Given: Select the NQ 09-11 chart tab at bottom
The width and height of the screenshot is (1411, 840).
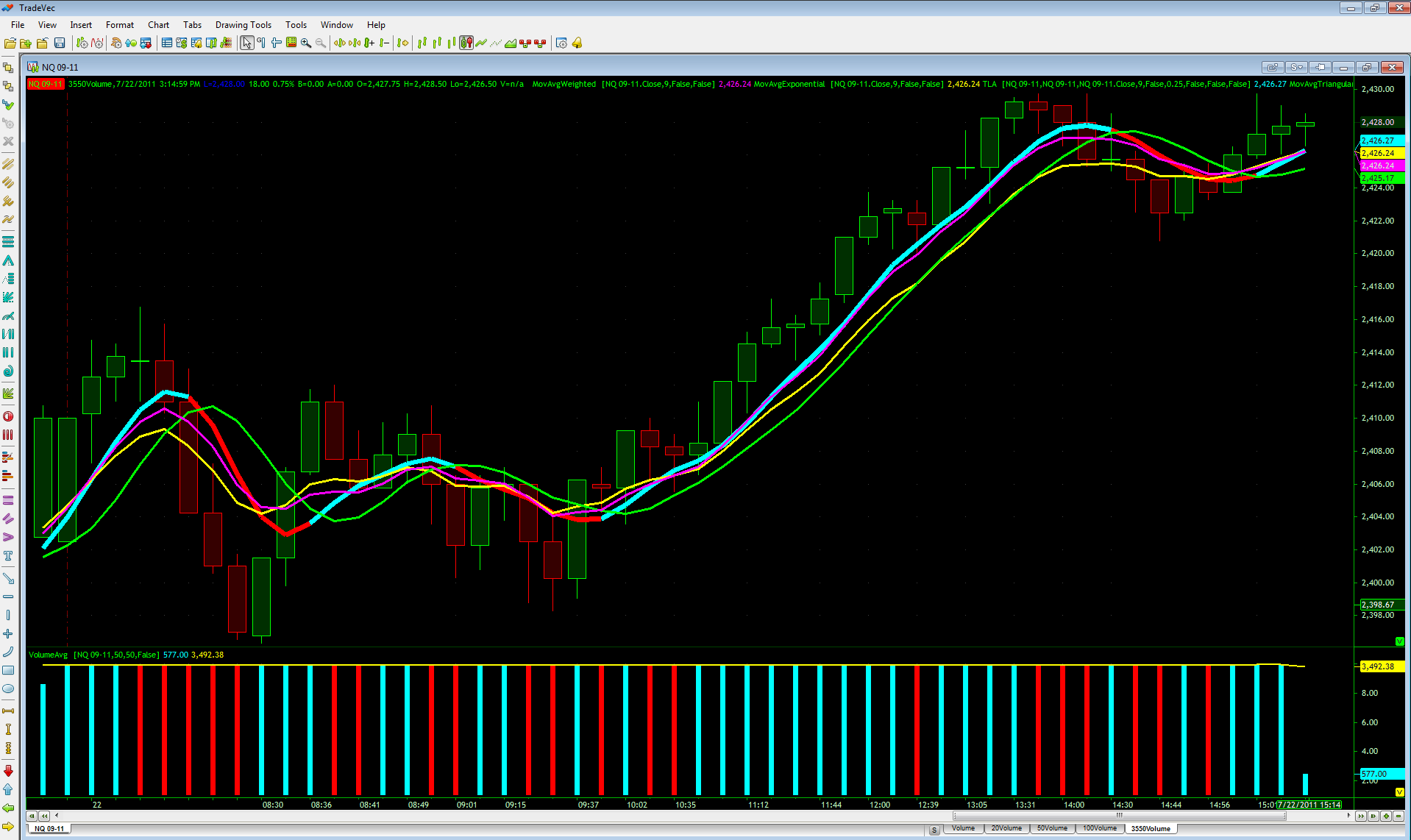Looking at the screenshot, I should pos(50,829).
